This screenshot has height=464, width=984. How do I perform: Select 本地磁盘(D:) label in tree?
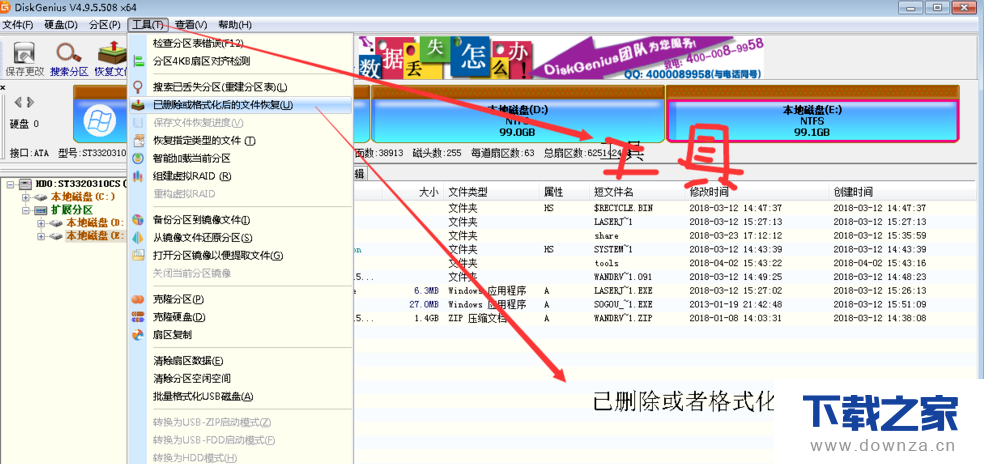click(95, 223)
